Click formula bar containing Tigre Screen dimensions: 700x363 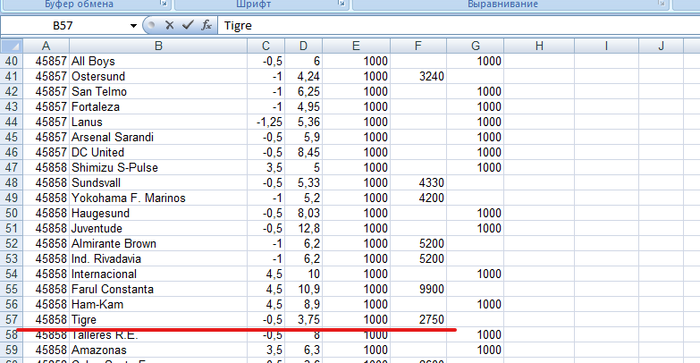(x=458, y=25)
